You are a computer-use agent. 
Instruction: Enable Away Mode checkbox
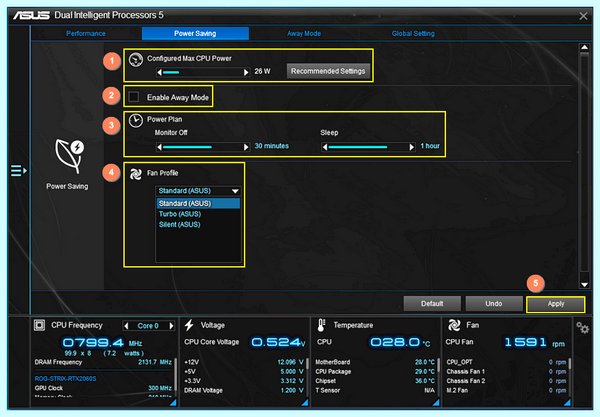[134, 97]
